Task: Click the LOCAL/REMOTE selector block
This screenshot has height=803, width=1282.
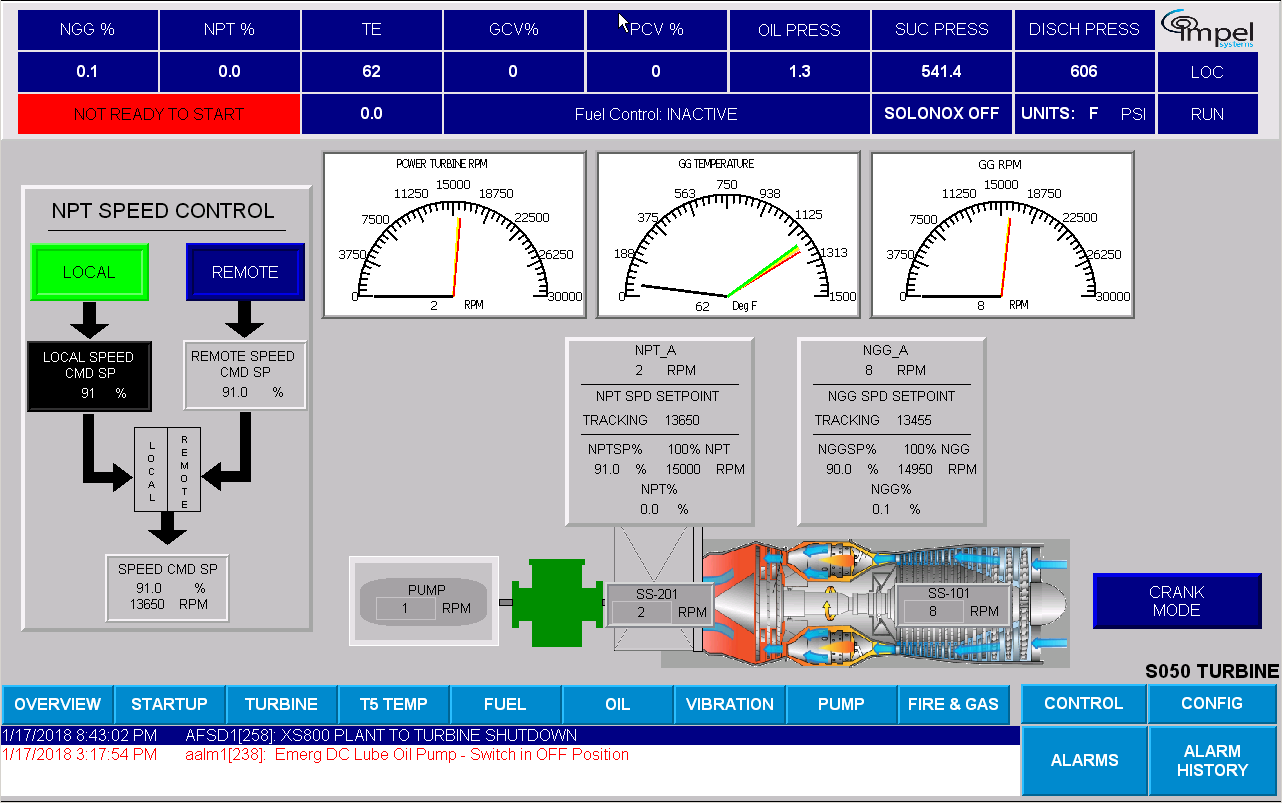Action: click(x=168, y=470)
